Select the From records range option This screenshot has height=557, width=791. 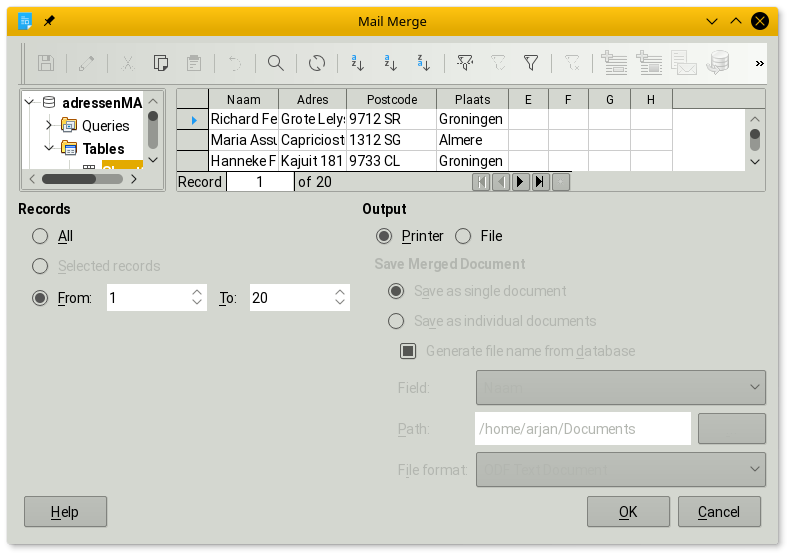[x=40, y=298]
